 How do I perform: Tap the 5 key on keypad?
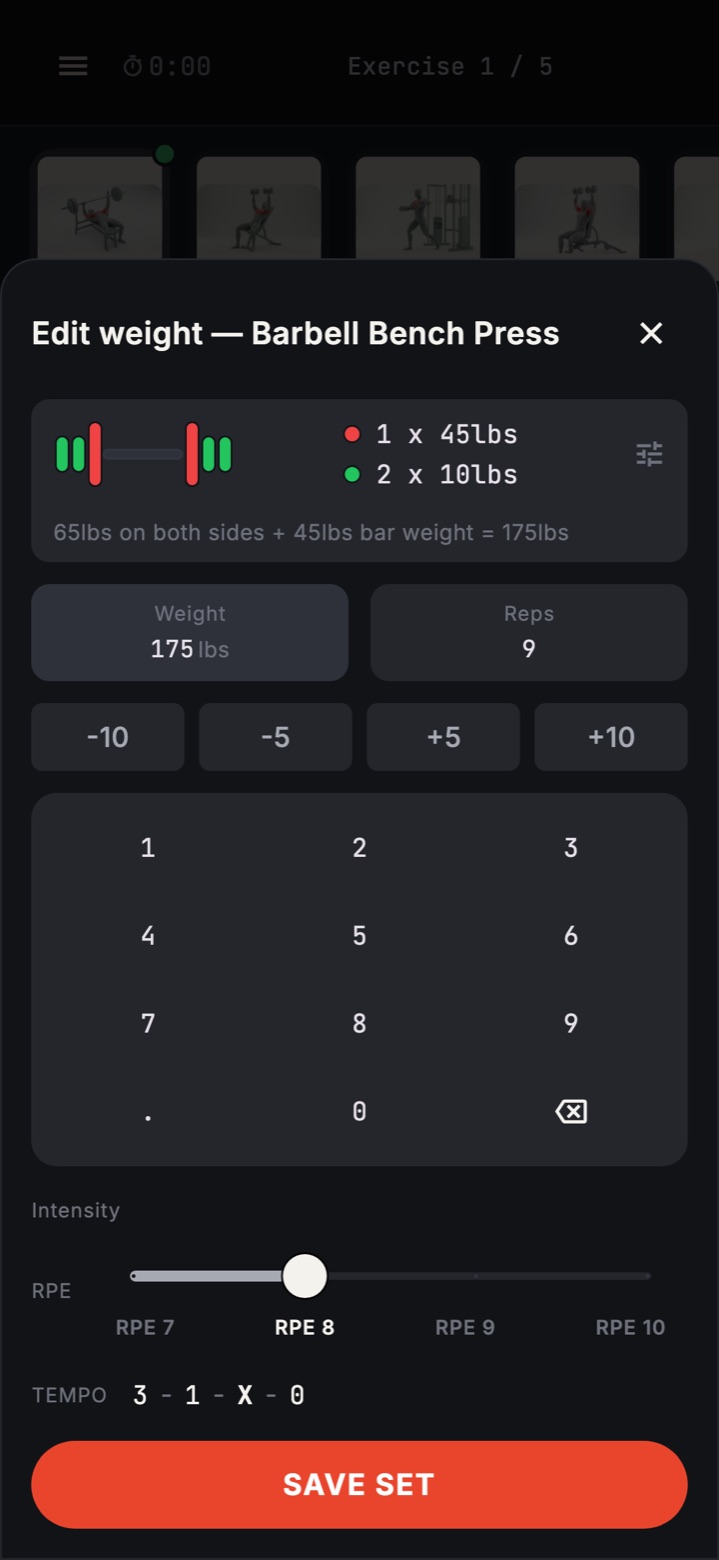tap(359, 936)
